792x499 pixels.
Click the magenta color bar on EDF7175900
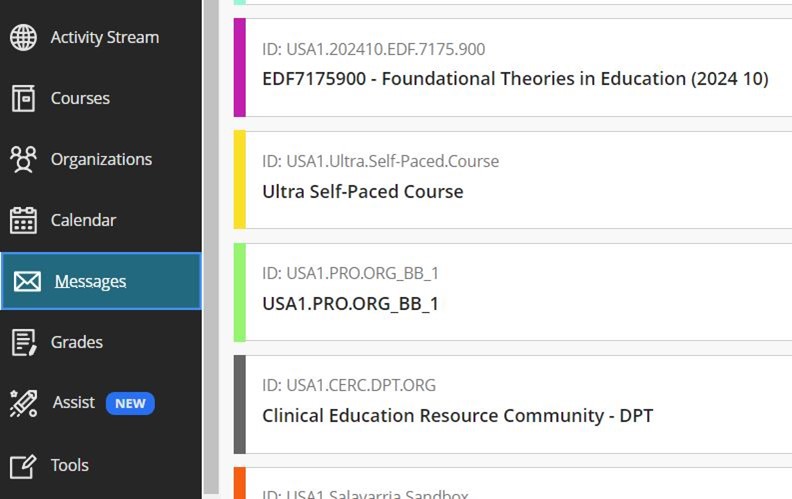(240, 68)
